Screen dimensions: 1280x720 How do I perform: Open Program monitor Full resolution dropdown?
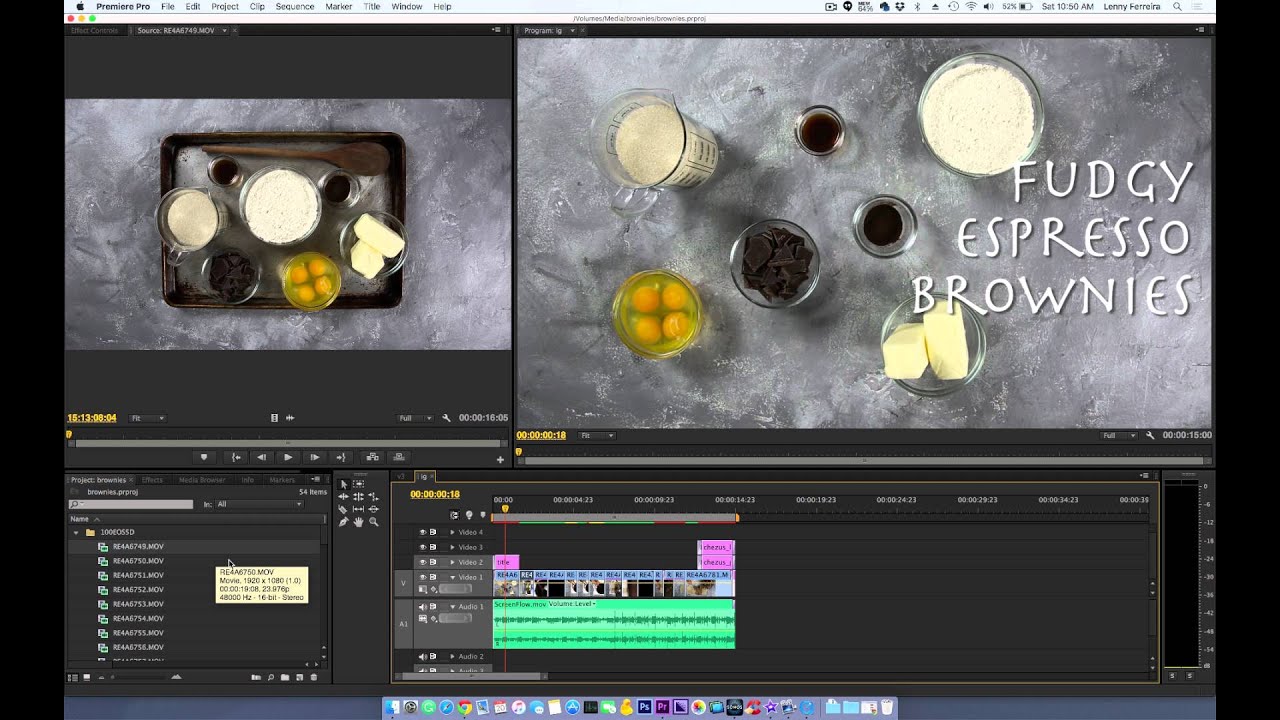point(1117,435)
